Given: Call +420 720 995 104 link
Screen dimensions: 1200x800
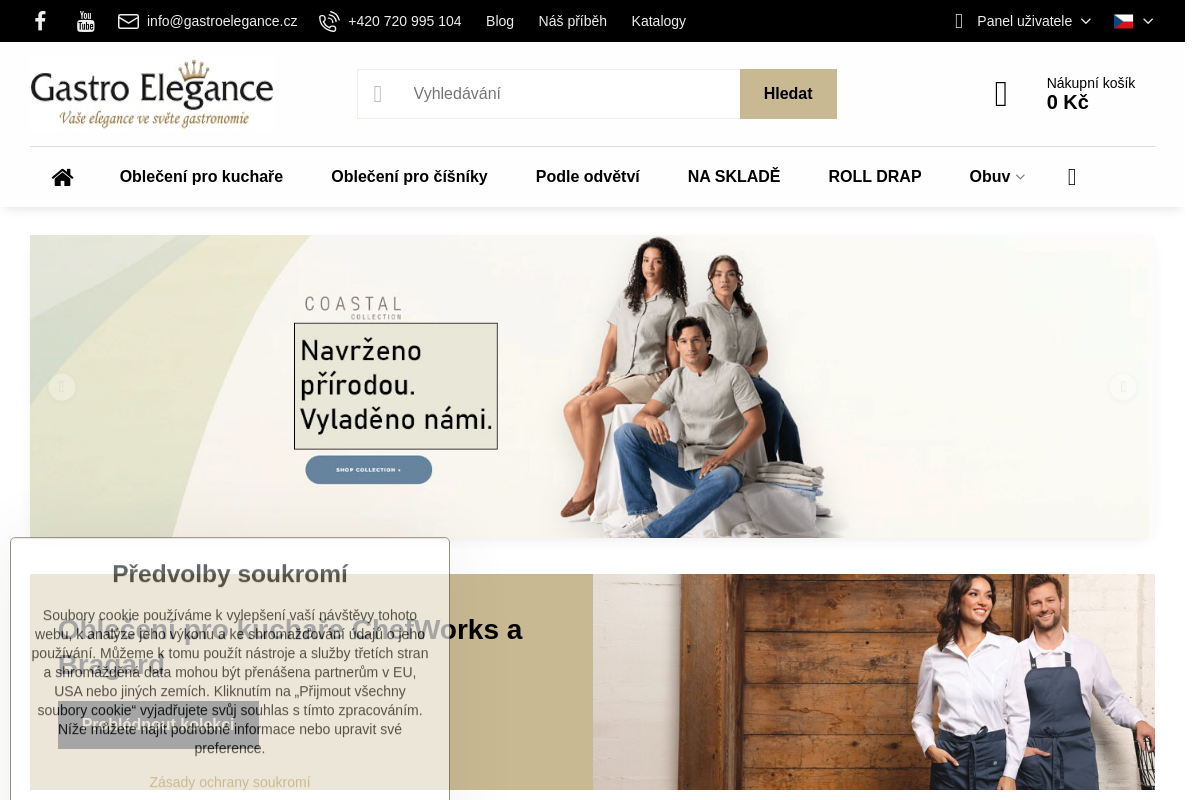Looking at the screenshot, I should 405,21.
